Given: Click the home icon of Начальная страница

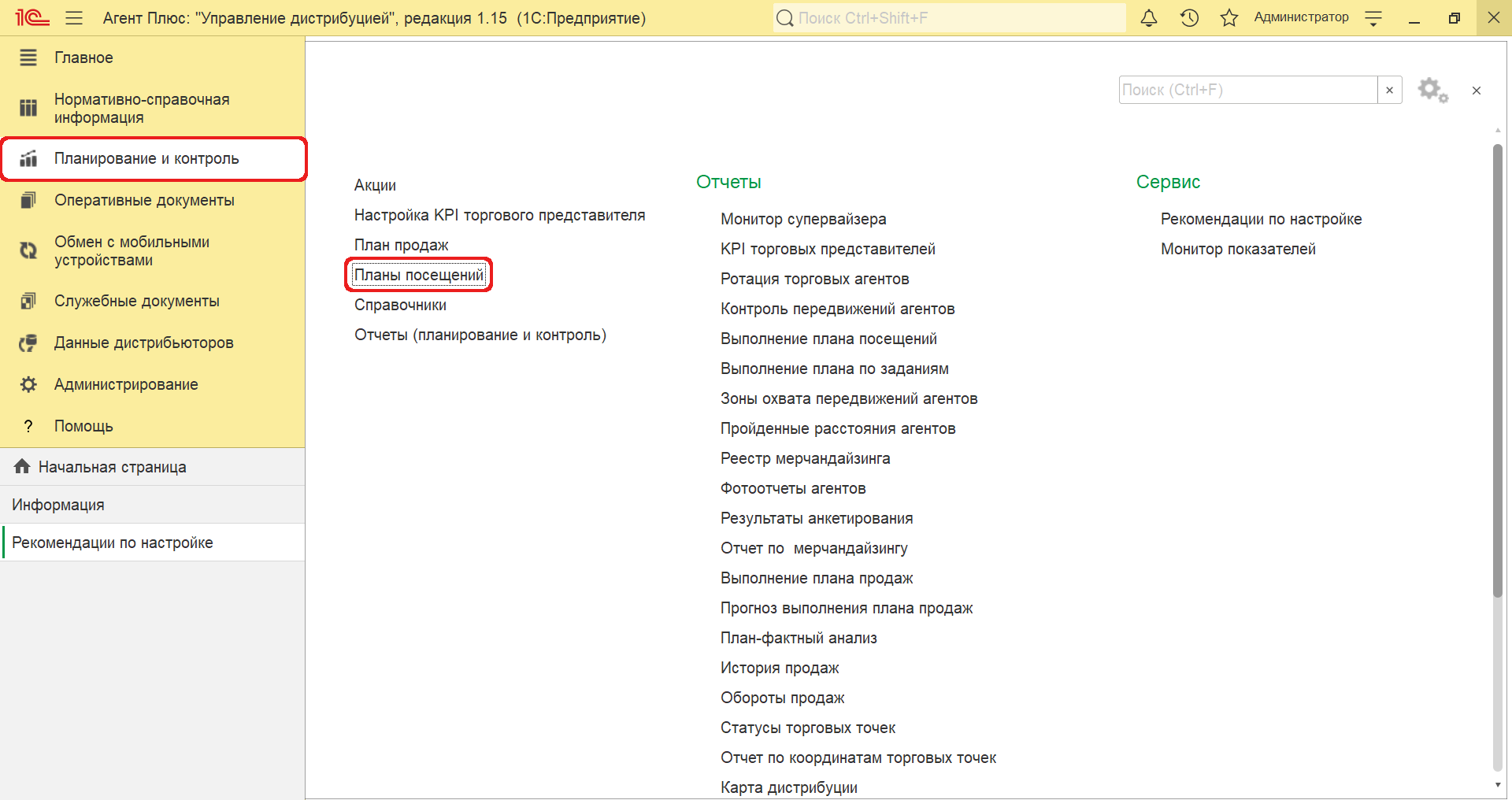Looking at the screenshot, I should click(22, 466).
